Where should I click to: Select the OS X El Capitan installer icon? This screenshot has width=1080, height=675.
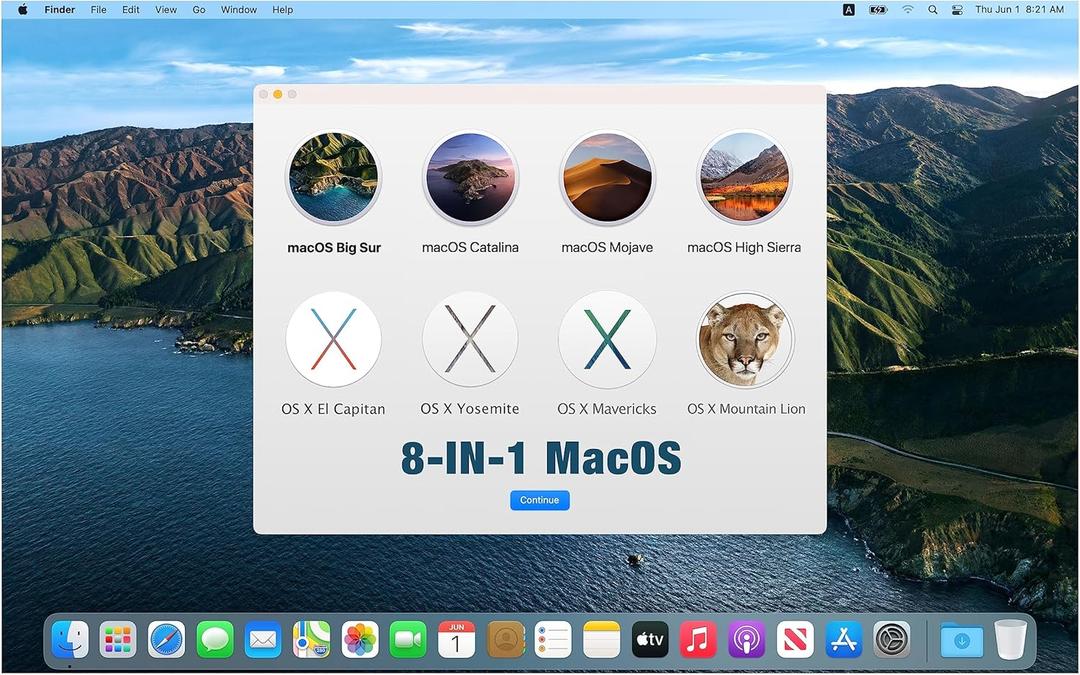pos(333,338)
